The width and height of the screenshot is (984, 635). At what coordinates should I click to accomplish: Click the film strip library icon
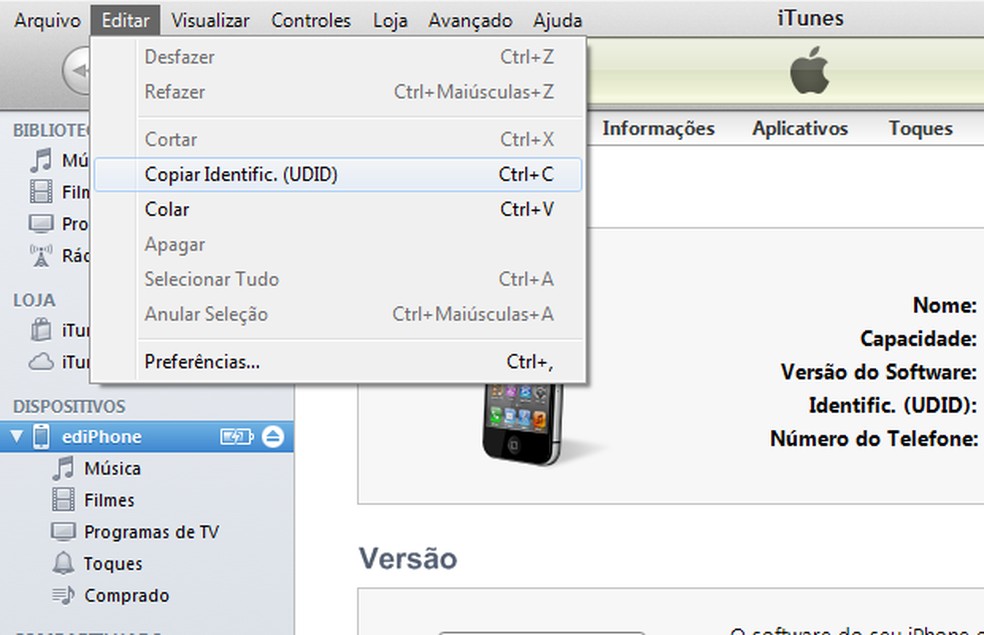tap(41, 191)
